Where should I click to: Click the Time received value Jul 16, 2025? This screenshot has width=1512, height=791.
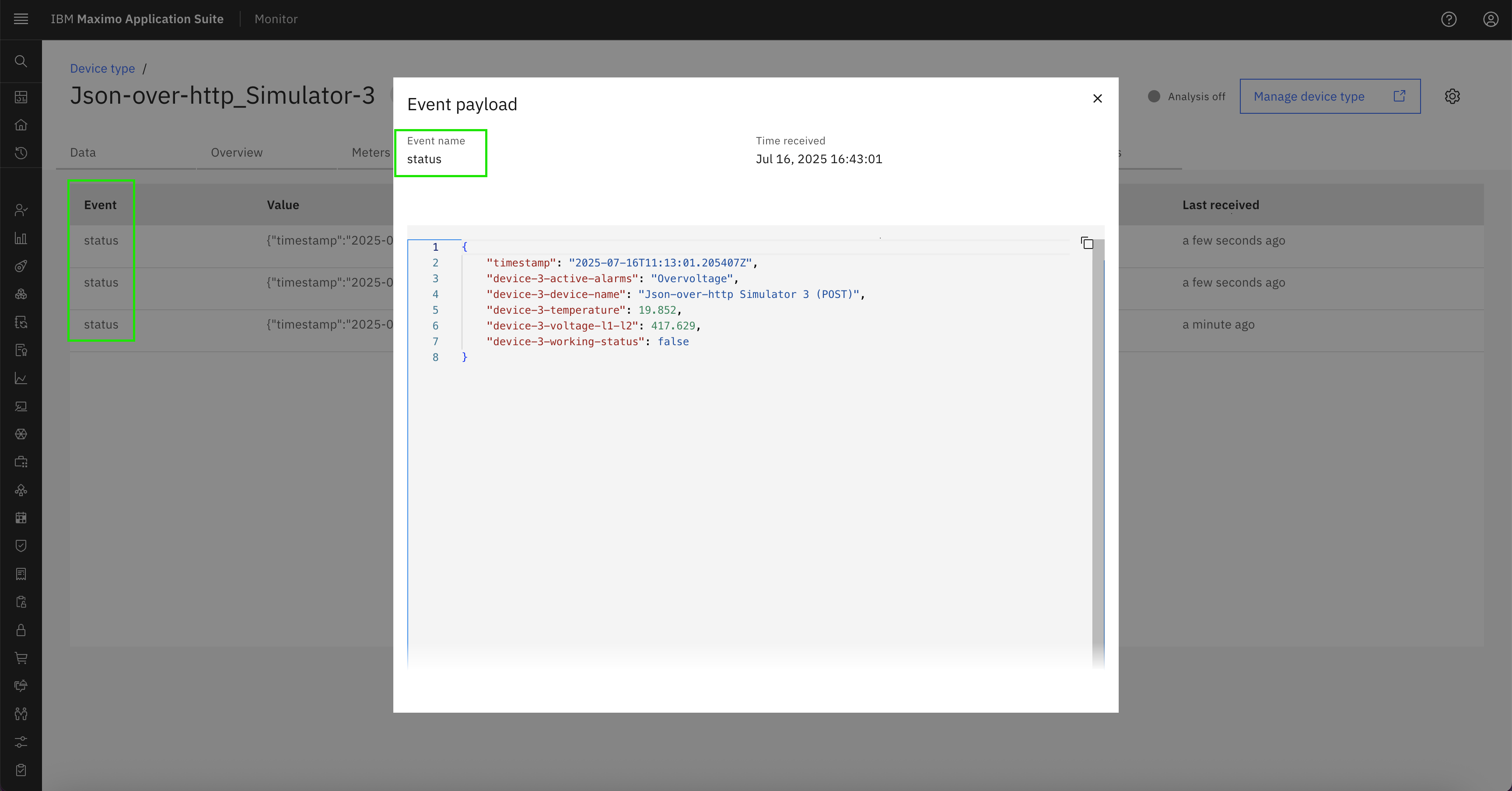pyautogui.click(x=819, y=159)
